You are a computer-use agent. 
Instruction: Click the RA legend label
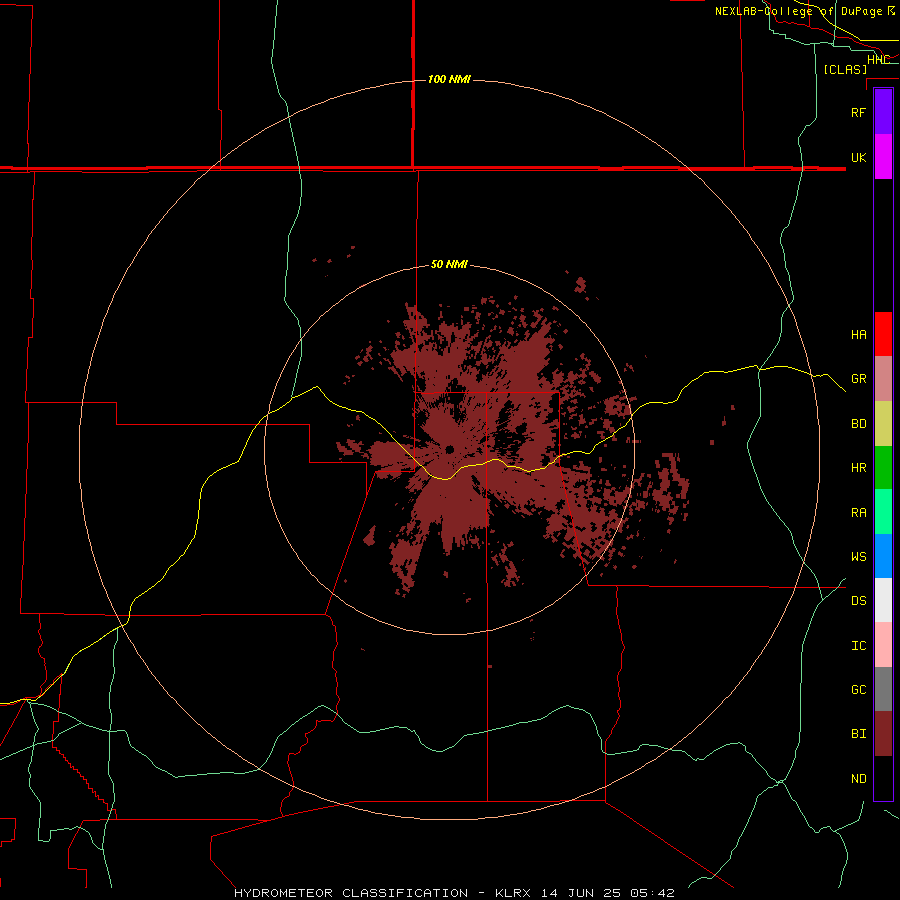[858, 512]
